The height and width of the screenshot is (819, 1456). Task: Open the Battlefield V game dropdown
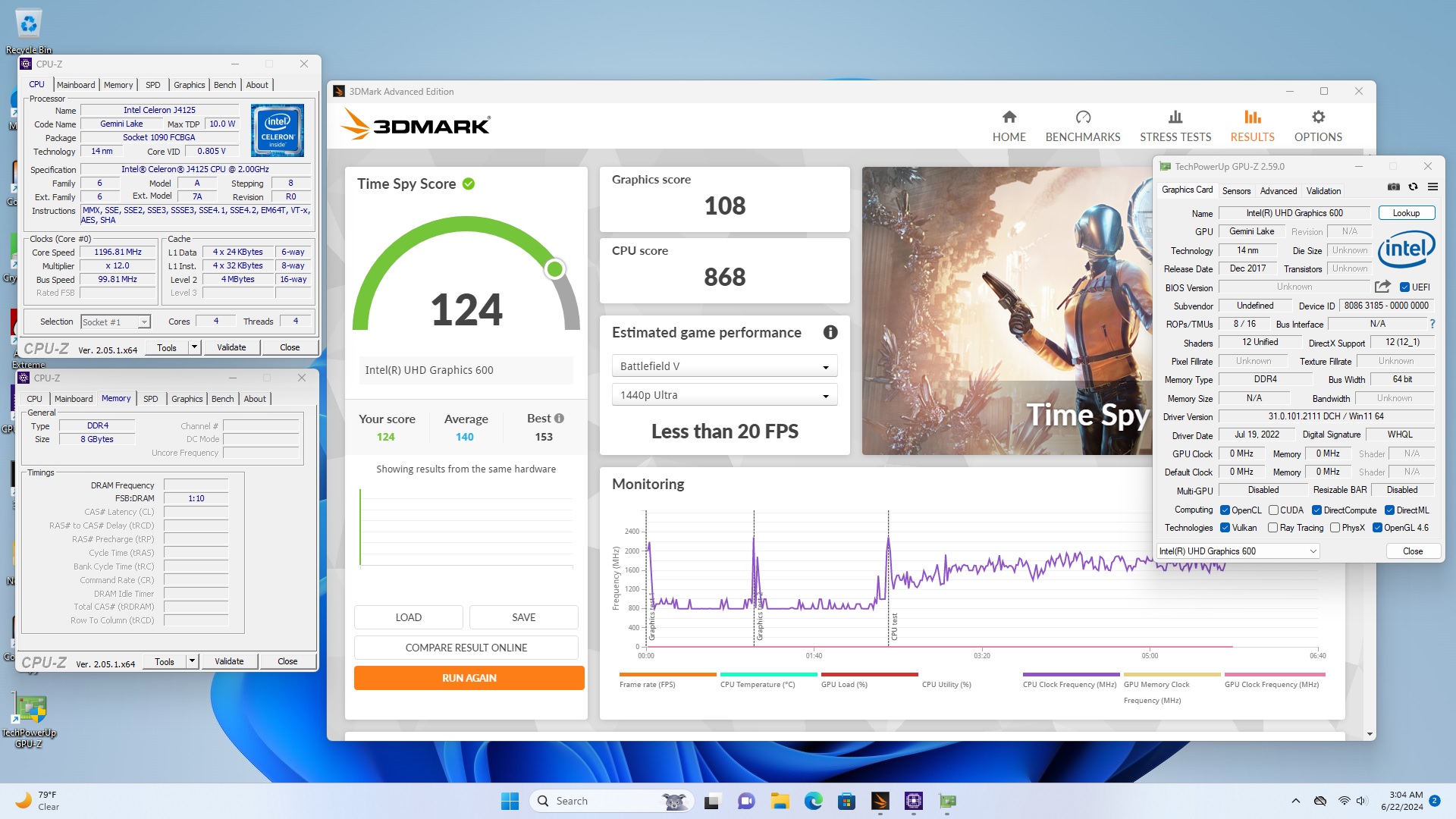click(724, 366)
